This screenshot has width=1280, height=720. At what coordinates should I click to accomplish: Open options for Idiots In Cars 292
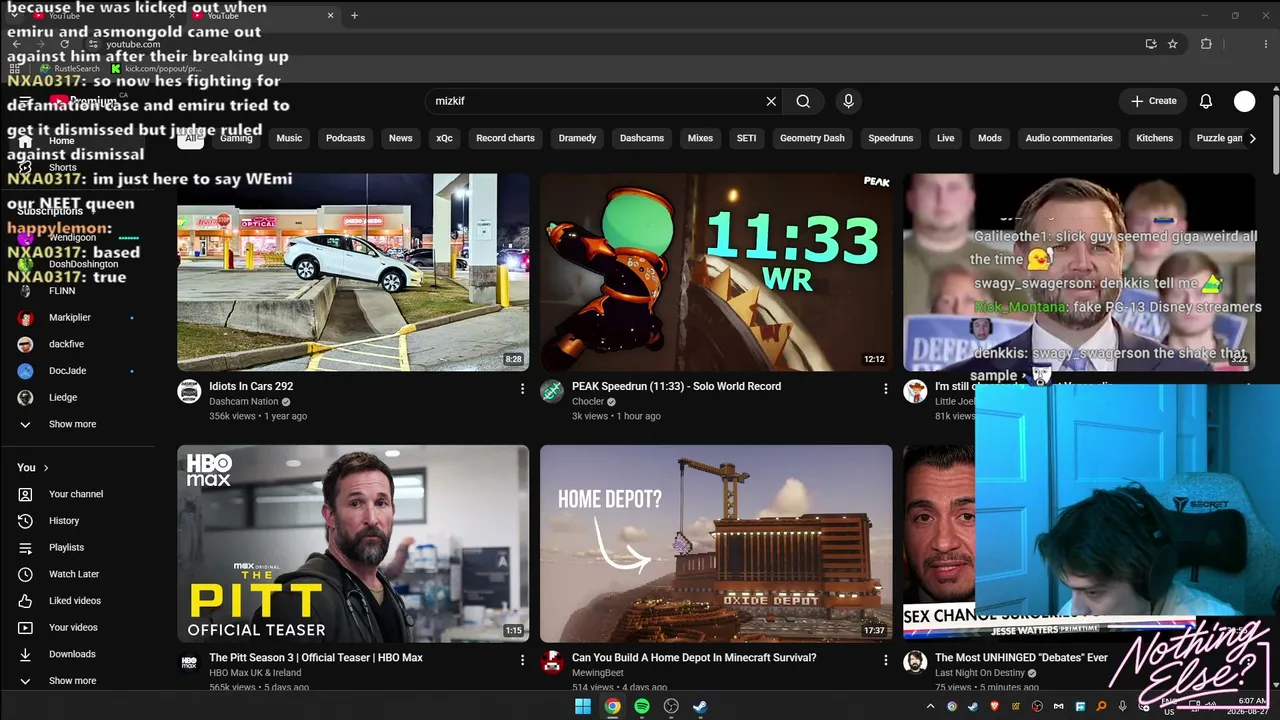(x=522, y=388)
